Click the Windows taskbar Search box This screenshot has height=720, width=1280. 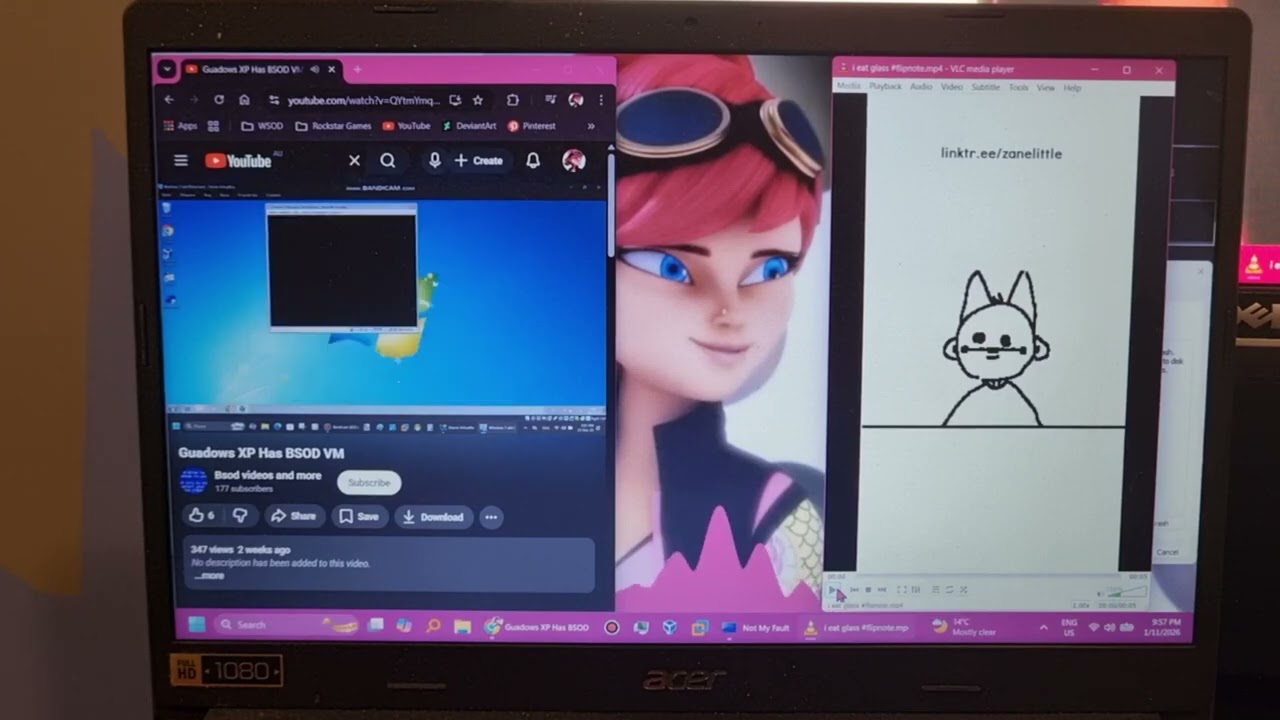coord(286,625)
